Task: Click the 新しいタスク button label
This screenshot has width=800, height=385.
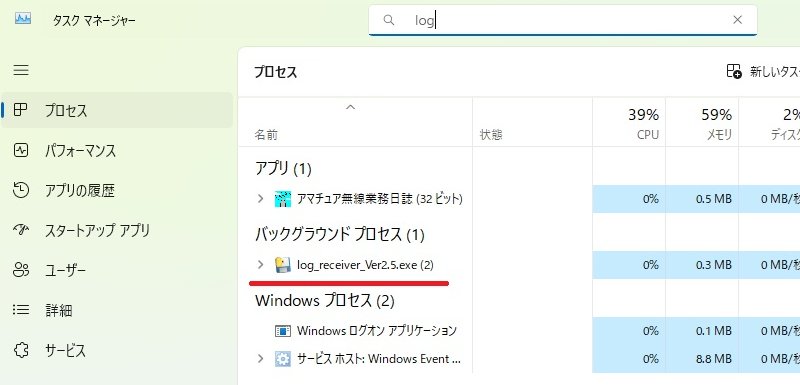Action: [774, 72]
